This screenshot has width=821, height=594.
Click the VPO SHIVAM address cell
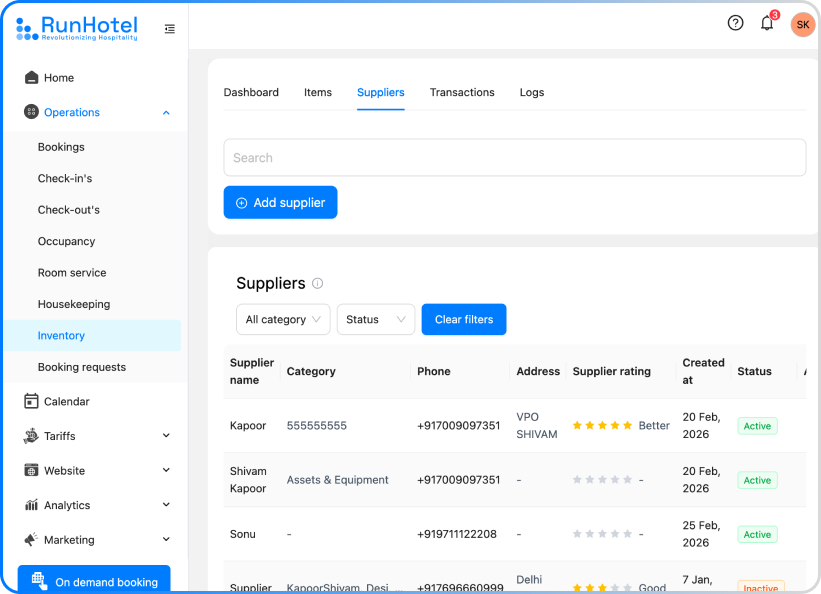coord(537,425)
